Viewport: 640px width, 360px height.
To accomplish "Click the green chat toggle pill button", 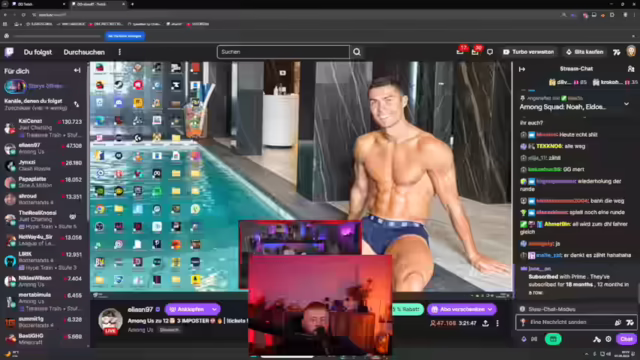I will click(x=553, y=339).
